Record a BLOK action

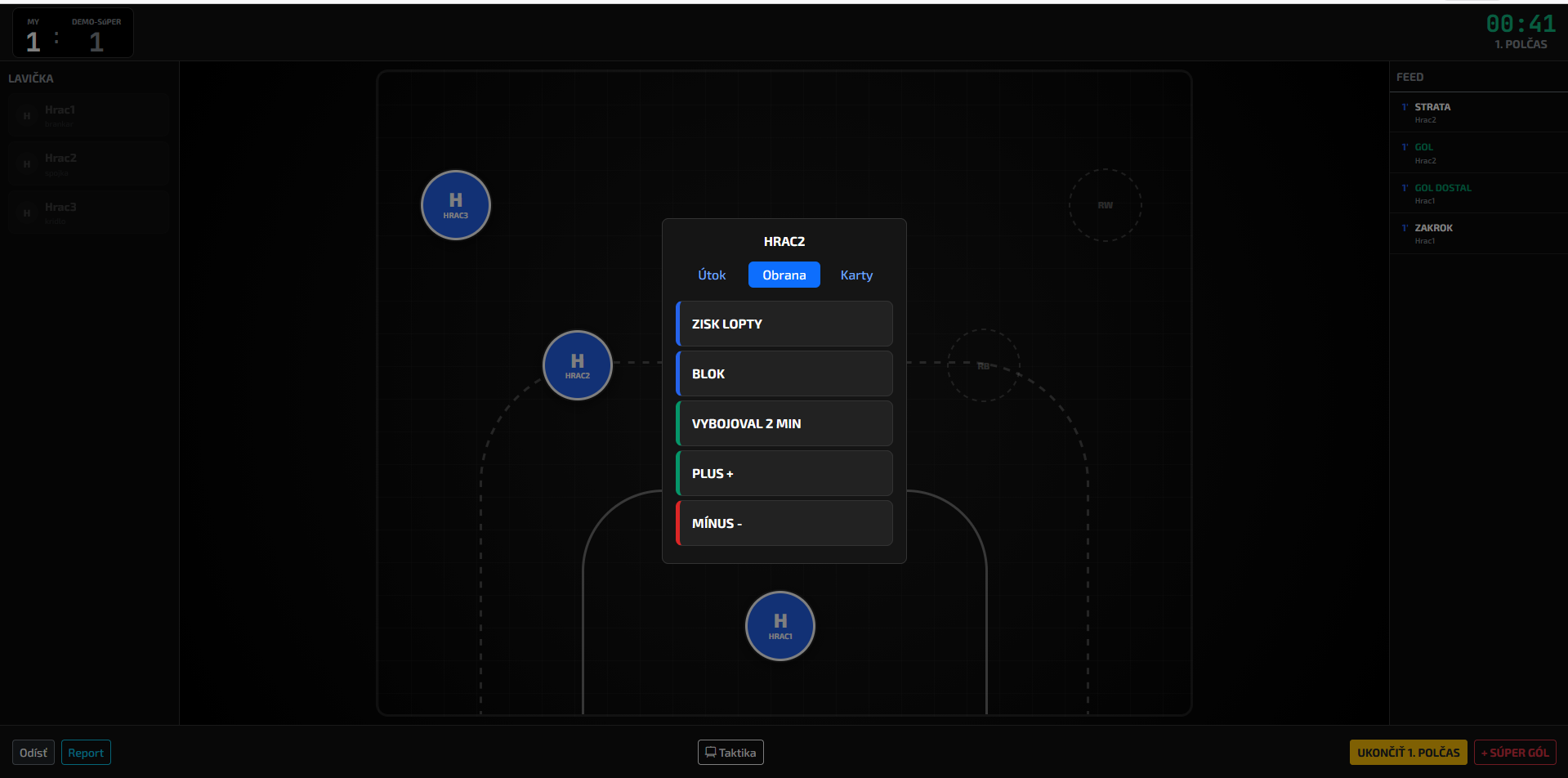tap(784, 373)
